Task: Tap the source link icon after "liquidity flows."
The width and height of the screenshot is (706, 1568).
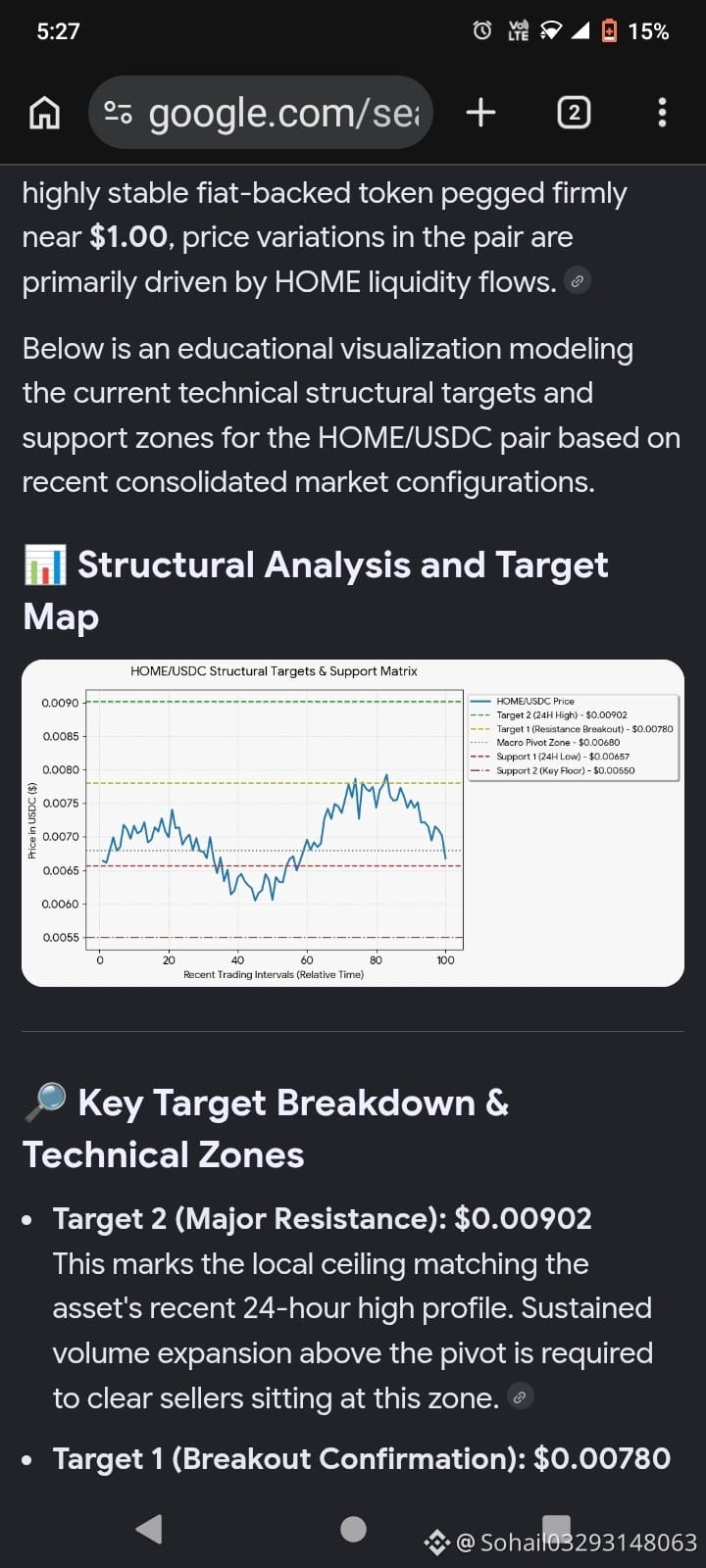Action: [x=578, y=281]
